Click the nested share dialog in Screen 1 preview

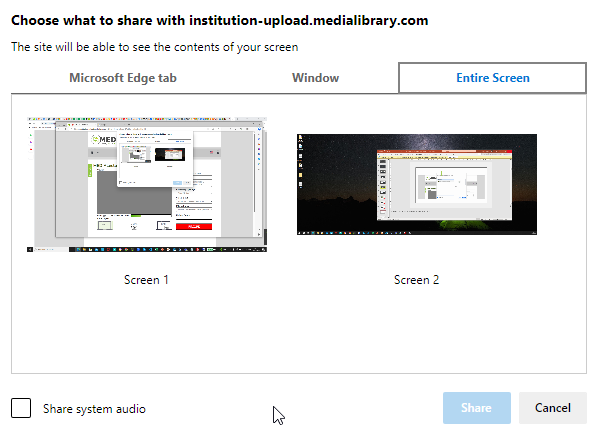155,159
